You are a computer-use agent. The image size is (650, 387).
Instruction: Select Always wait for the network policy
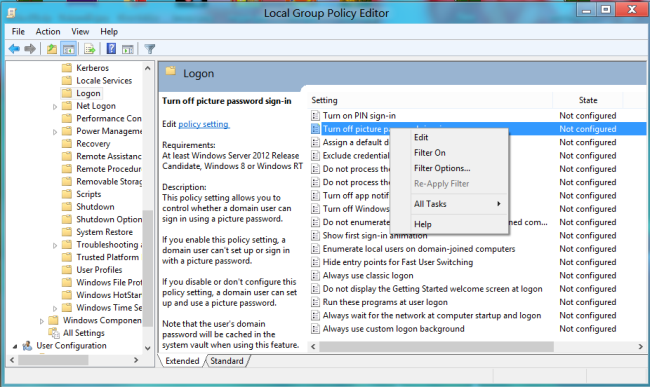click(432, 315)
